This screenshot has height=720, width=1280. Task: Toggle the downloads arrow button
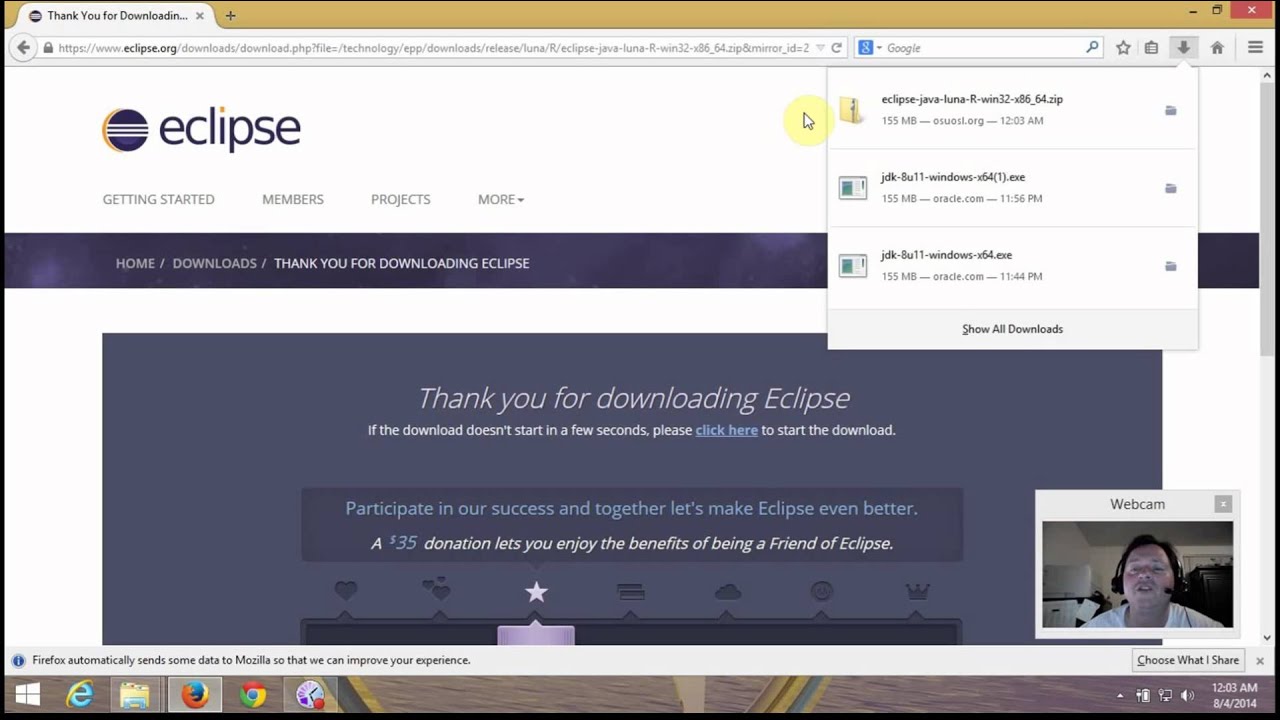tap(1183, 47)
